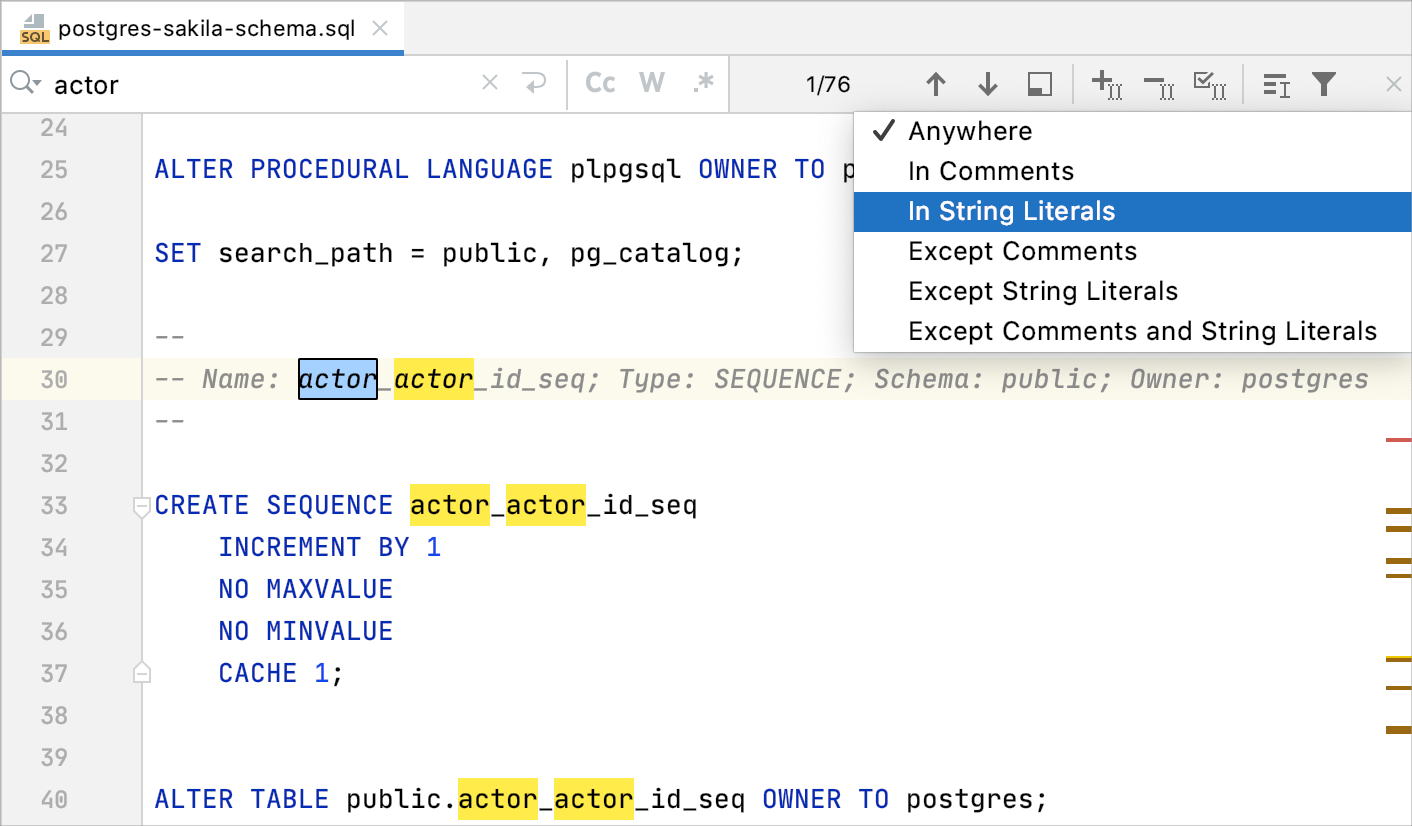Viewport: 1412px width, 826px height.
Task: Toggle multiline search mode
Action: pos(1039,84)
